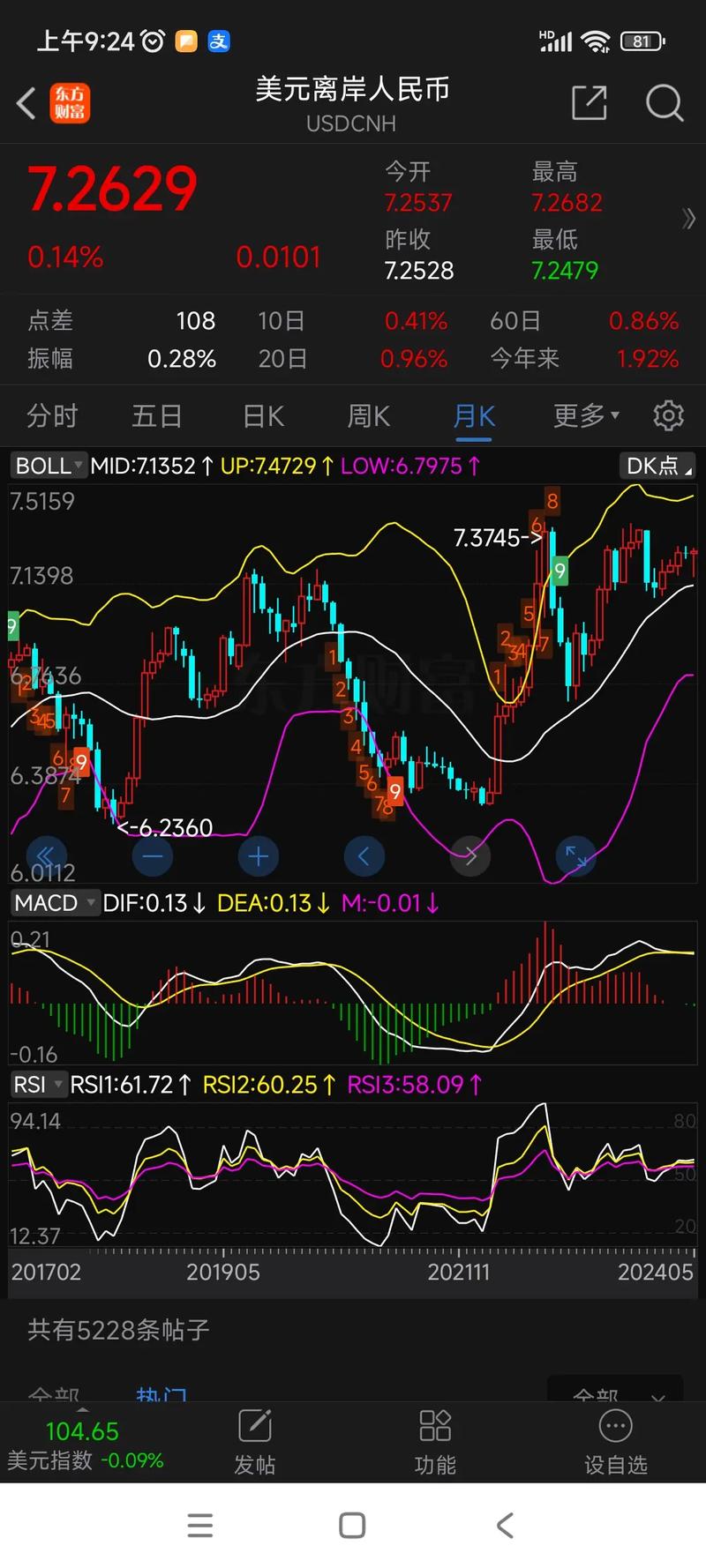The width and height of the screenshot is (706, 1568).
Task: Expand more quote details chevron
Action: pos(688,219)
